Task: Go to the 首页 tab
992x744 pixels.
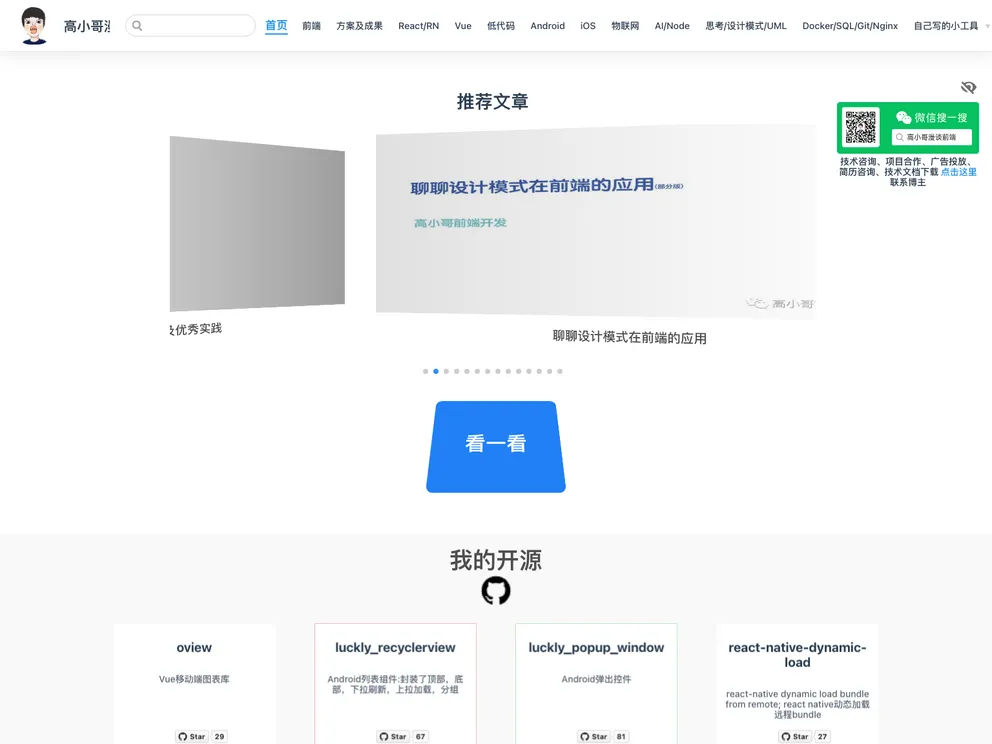Action: (276, 26)
